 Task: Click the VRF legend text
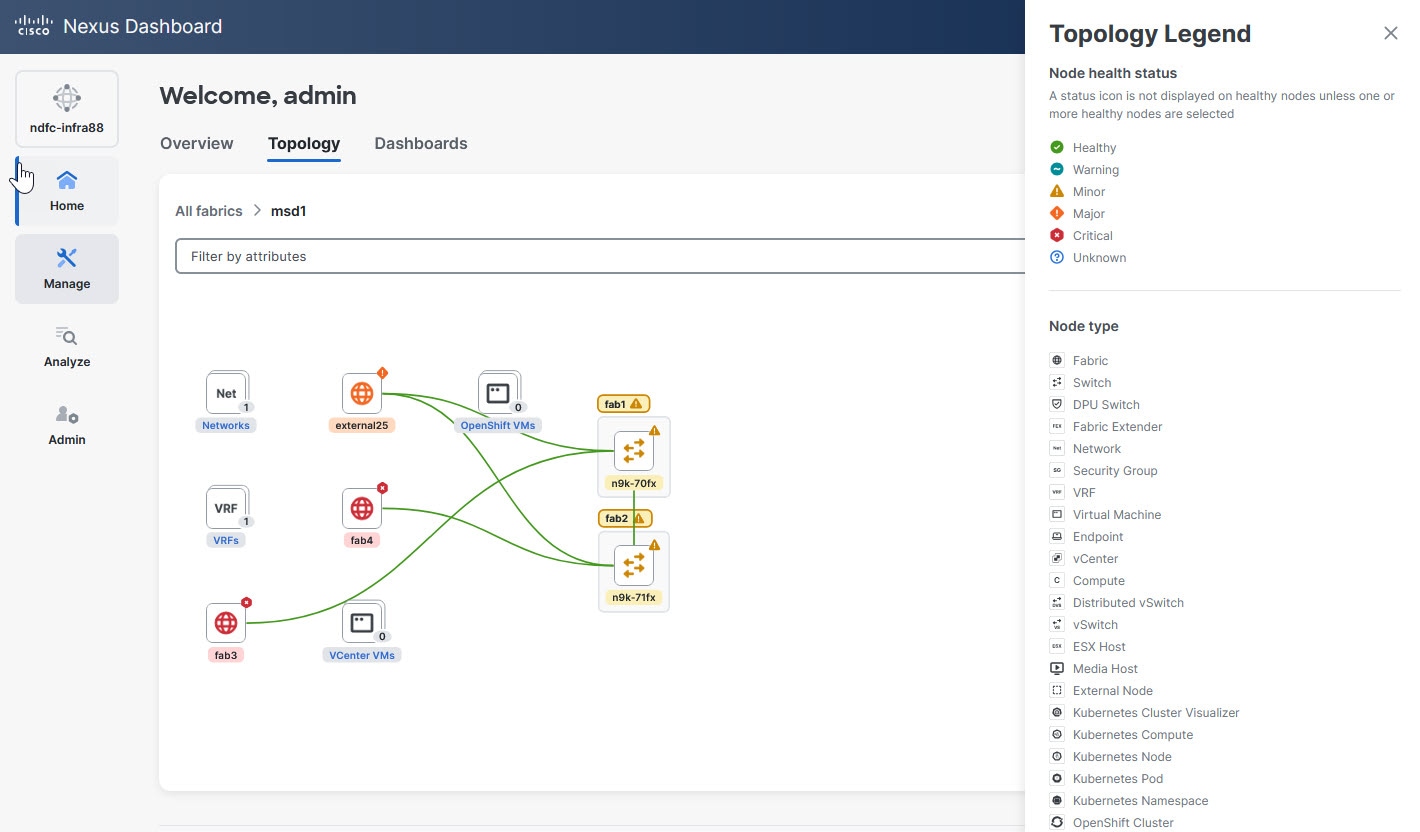click(x=1084, y=492)
